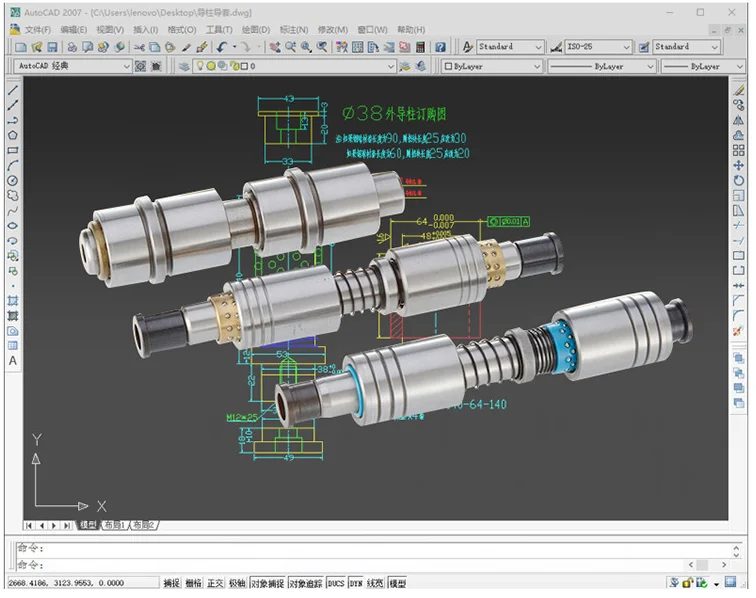Screen dimensions: 756x598
Task: Expand the ISO-25 dimension style dropdown
Action: pyautogui.click(x=598, y=47)
